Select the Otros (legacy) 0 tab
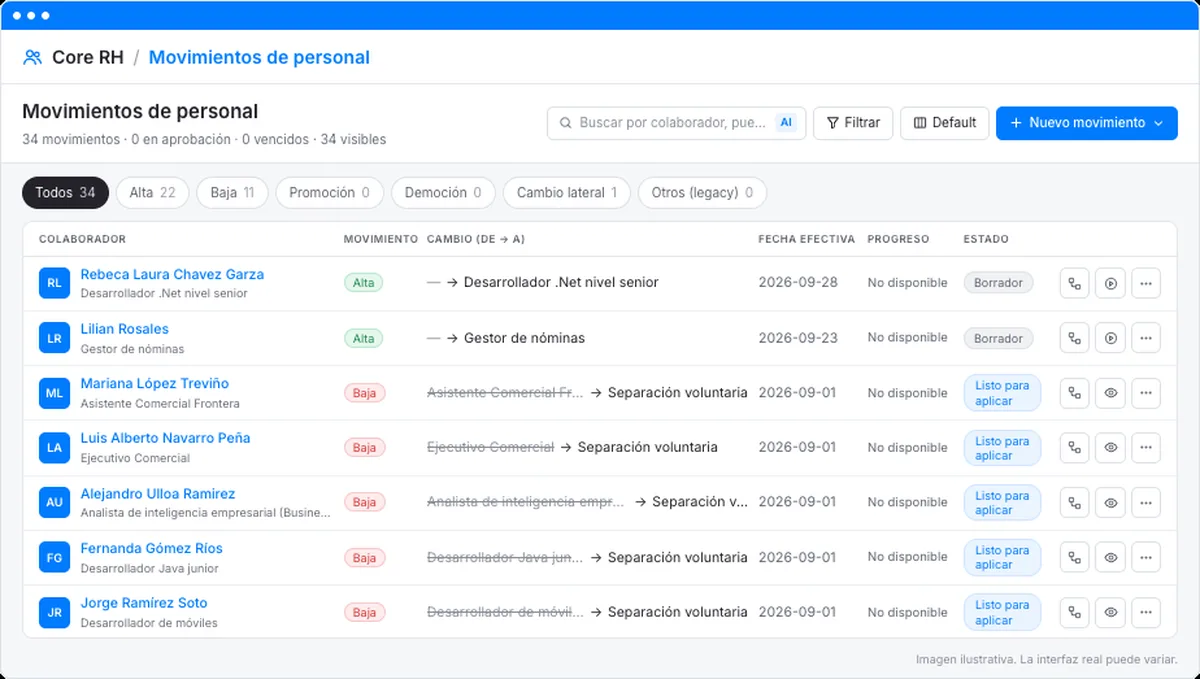Screen dimensions: 1200x679 702,193
